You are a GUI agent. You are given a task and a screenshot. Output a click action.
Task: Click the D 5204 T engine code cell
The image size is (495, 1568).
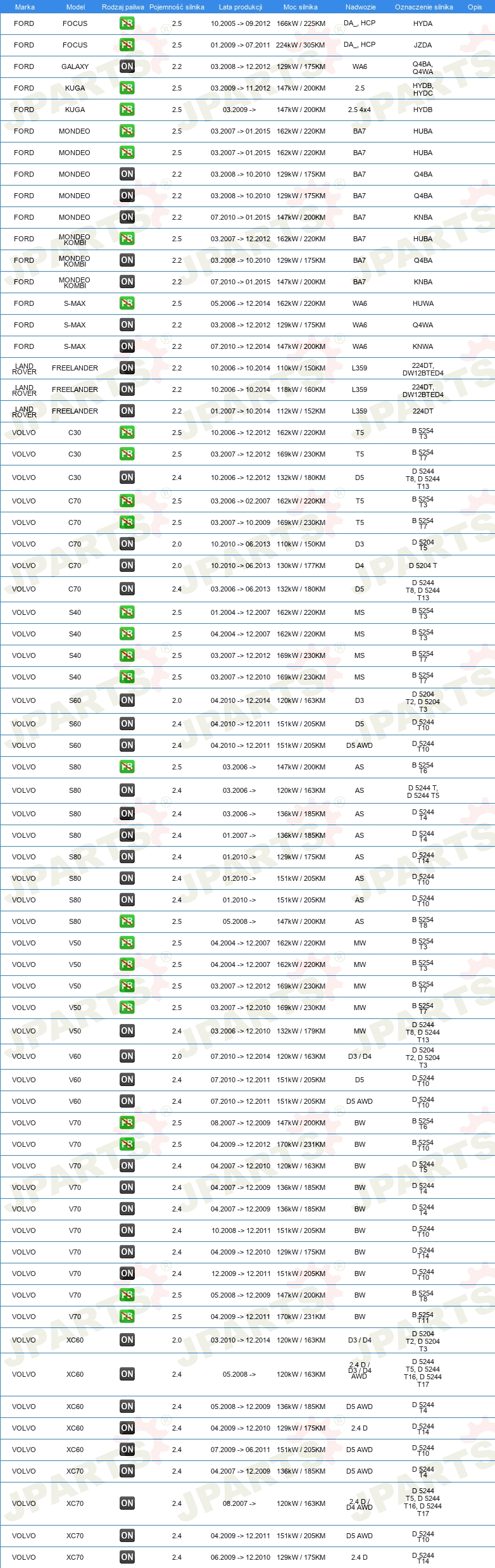423,566
